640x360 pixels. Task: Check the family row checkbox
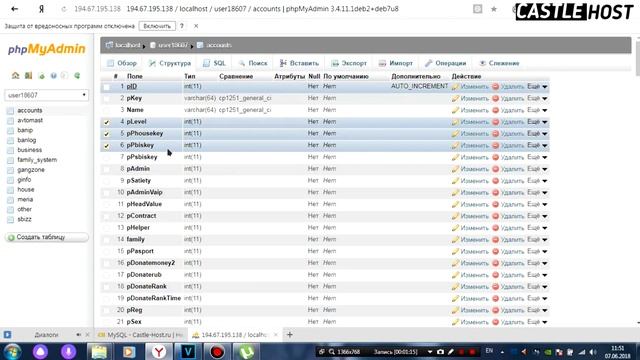(107, 240)
